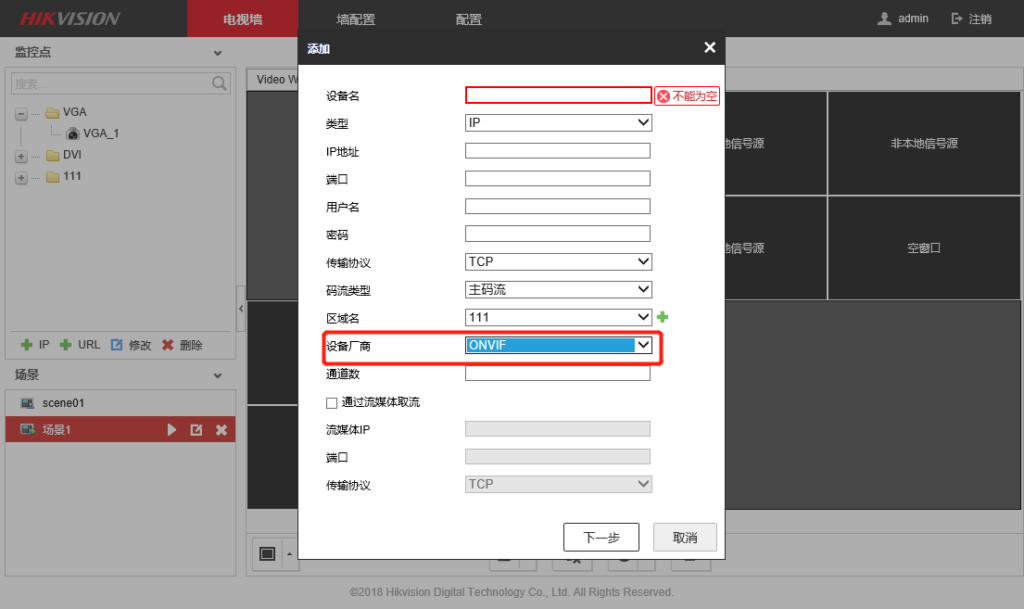Click the 下一步 (Next) button

tap(601, 537)
